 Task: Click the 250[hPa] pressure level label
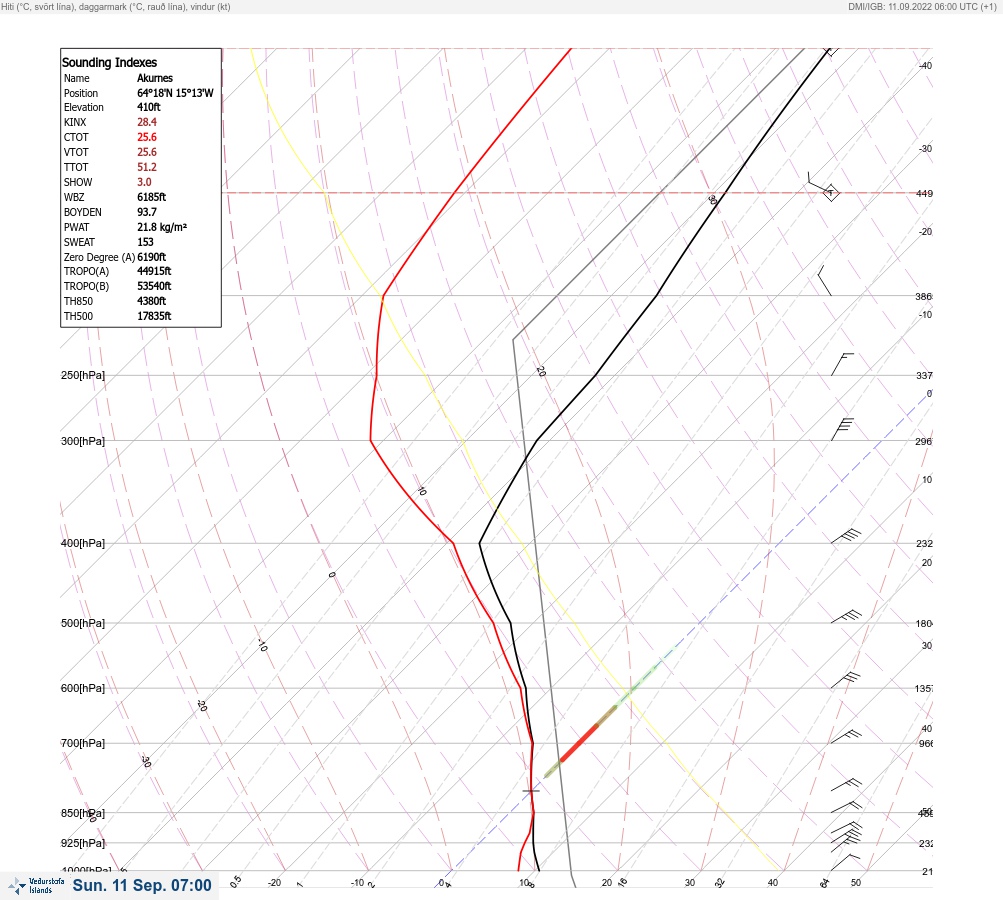click(x=83, y=375)
